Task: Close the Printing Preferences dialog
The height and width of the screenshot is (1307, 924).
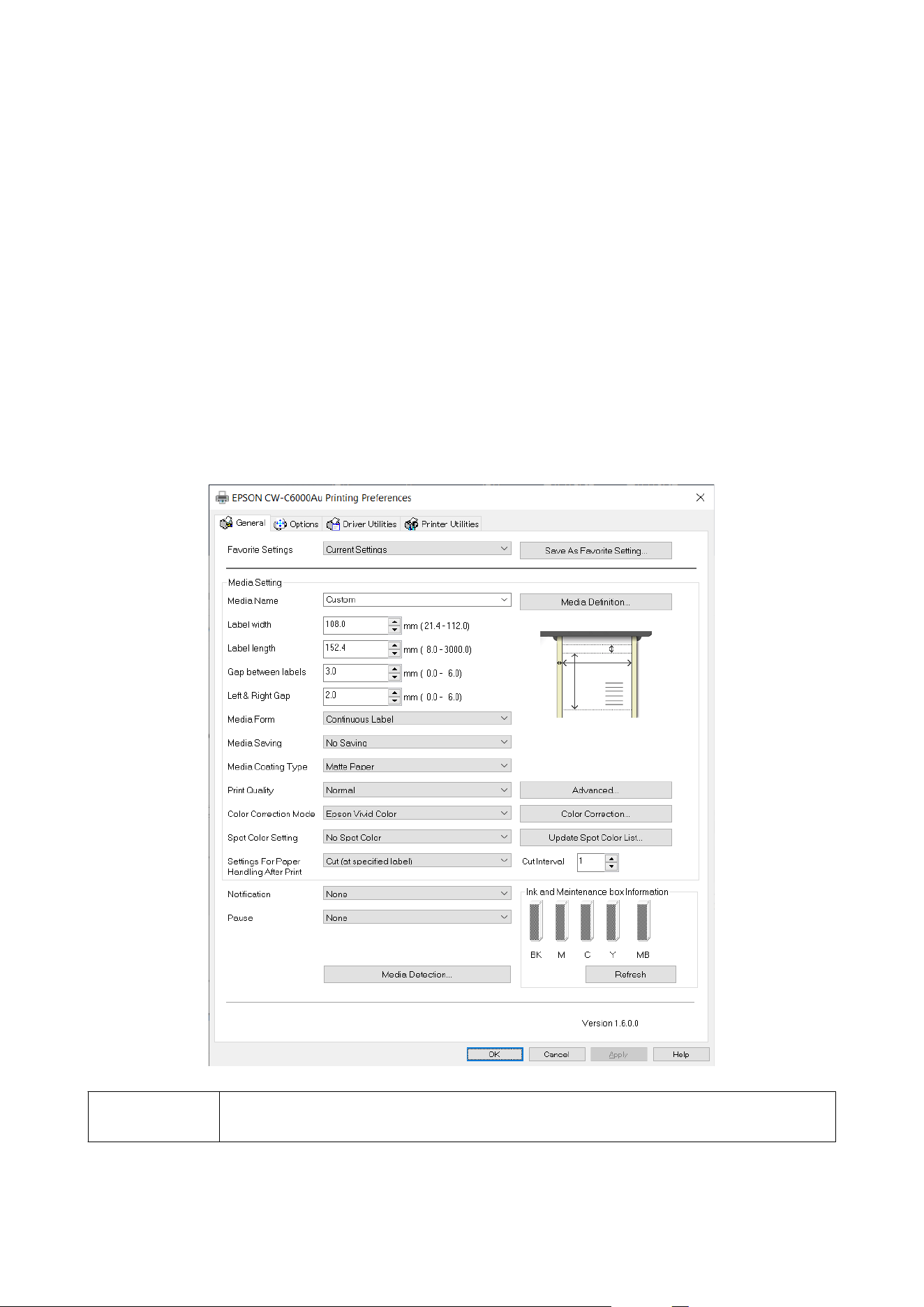Action: click(700, 498)
